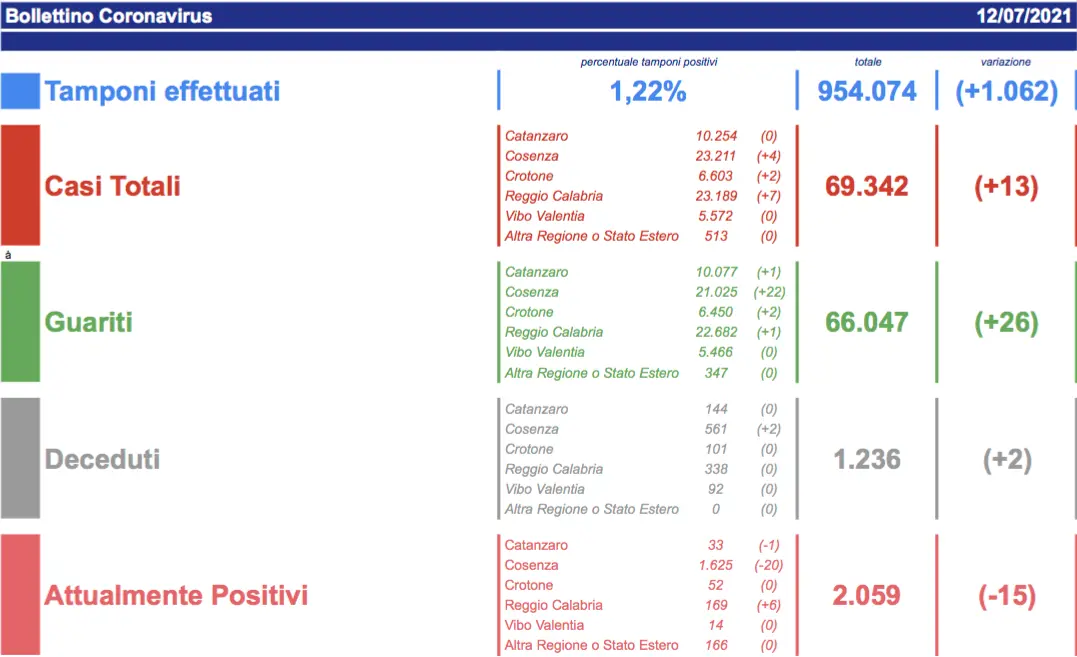Click Cosenza cases change (+4)
Image resolution: width=1077 pixels, height=657 pixels.
[769, 156]
